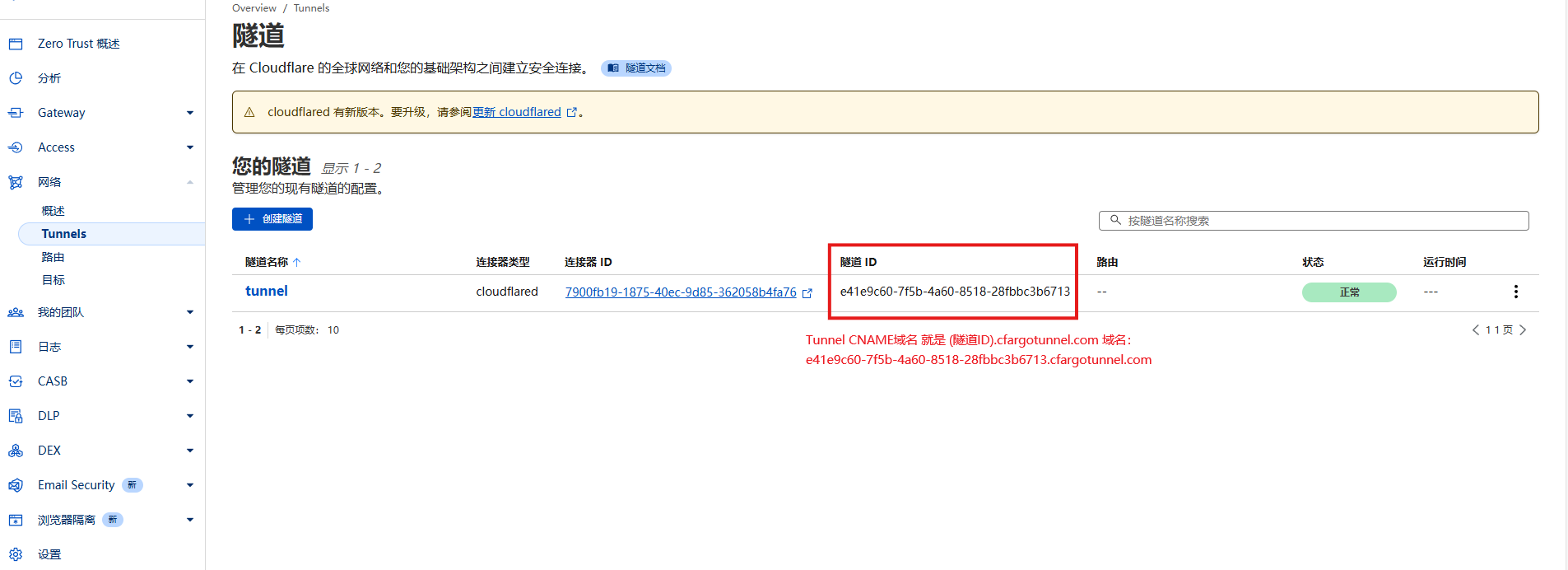Expand the DLP menu arrow
Viewport: 1568px width, 570px height.
coord(190,416)
